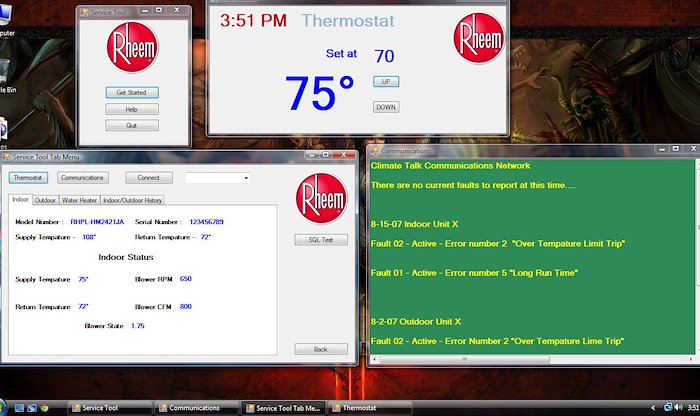Run the SQL Test button
Viewport: 700px width, 416px height.
(321, 240)
